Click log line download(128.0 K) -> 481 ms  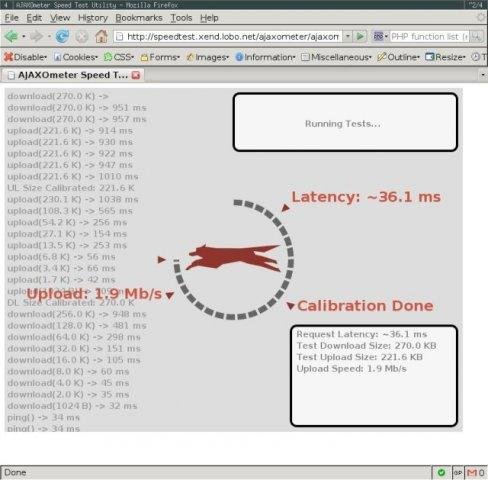(x=77, y=325)
